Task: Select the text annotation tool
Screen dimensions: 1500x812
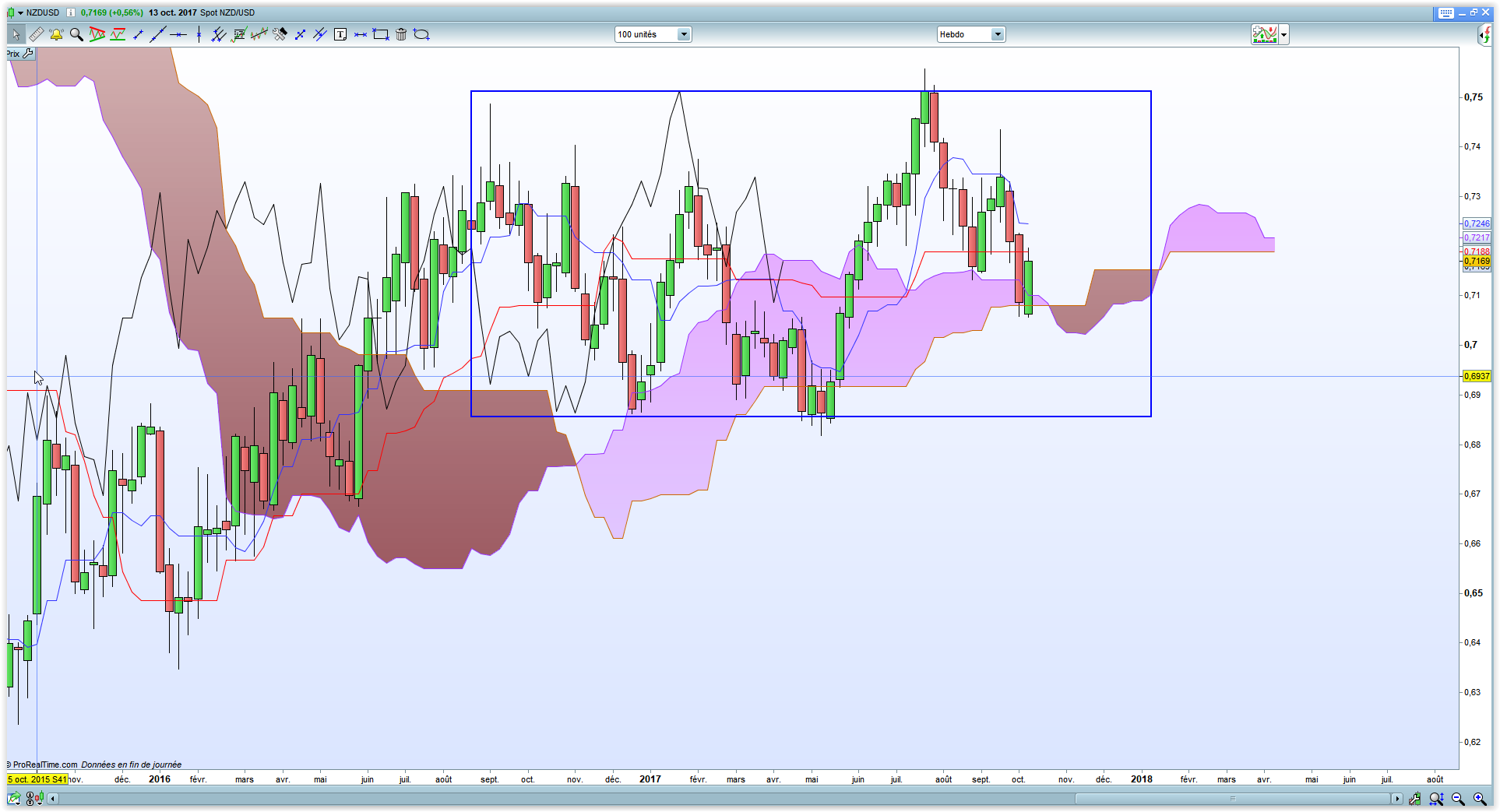Action: tap(340, 34)
